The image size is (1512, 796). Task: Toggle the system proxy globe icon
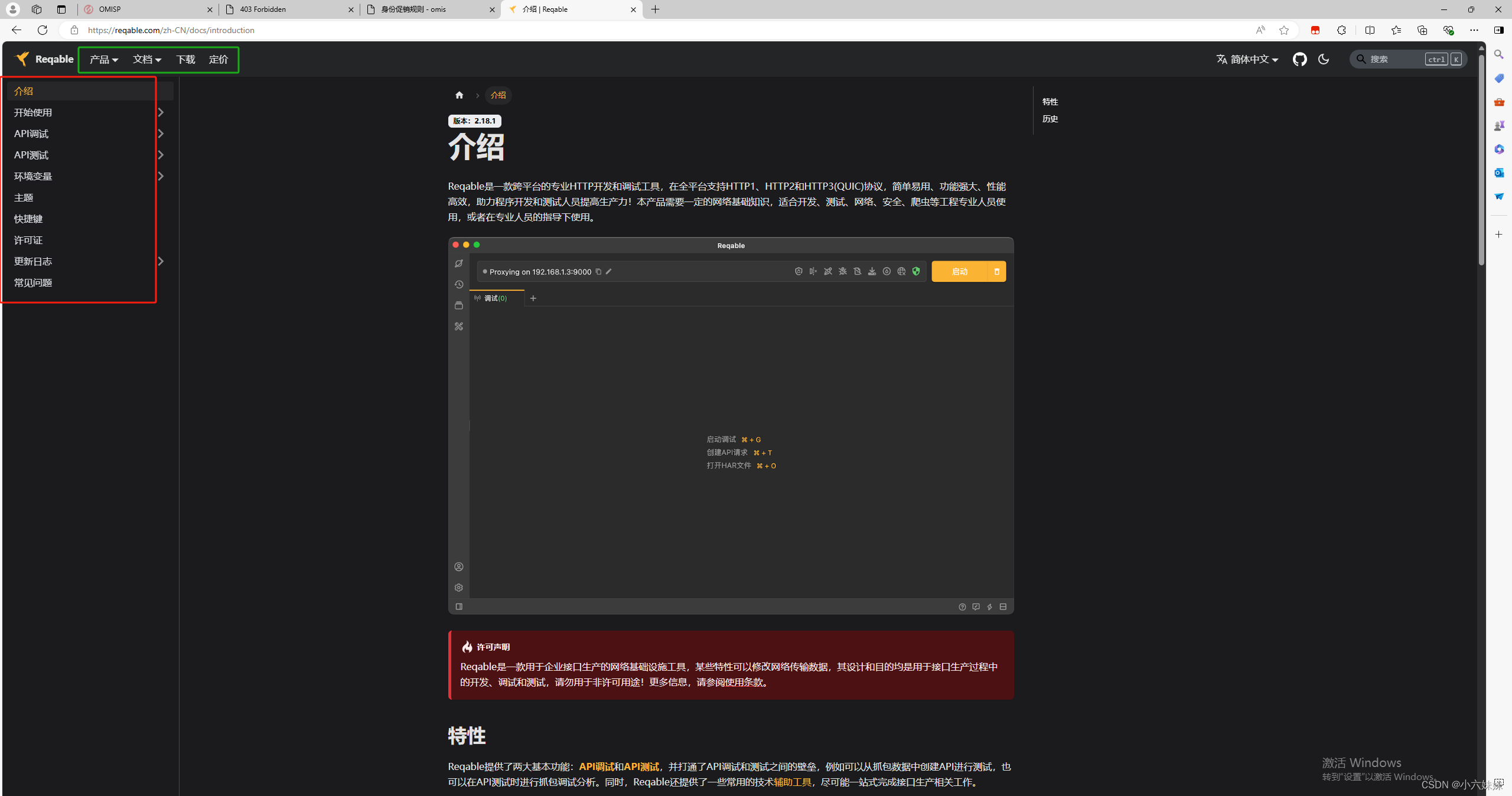click(x=901, y=271)
